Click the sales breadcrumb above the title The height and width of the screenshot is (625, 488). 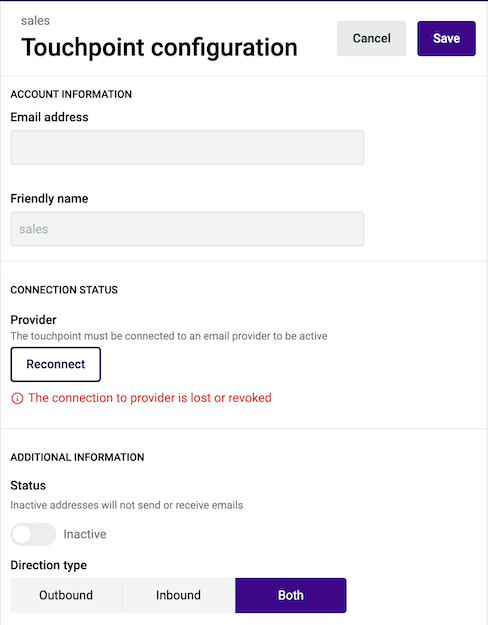(35, 21)
